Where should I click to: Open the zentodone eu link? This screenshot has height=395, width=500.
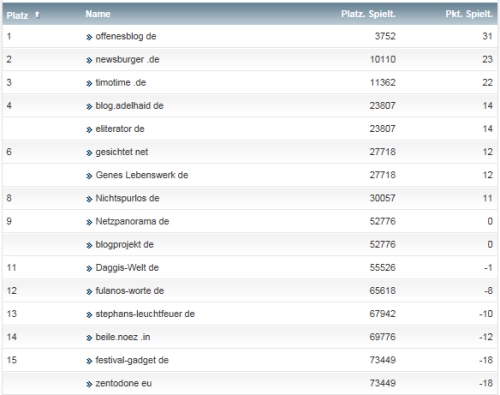(x=123, y=383)
